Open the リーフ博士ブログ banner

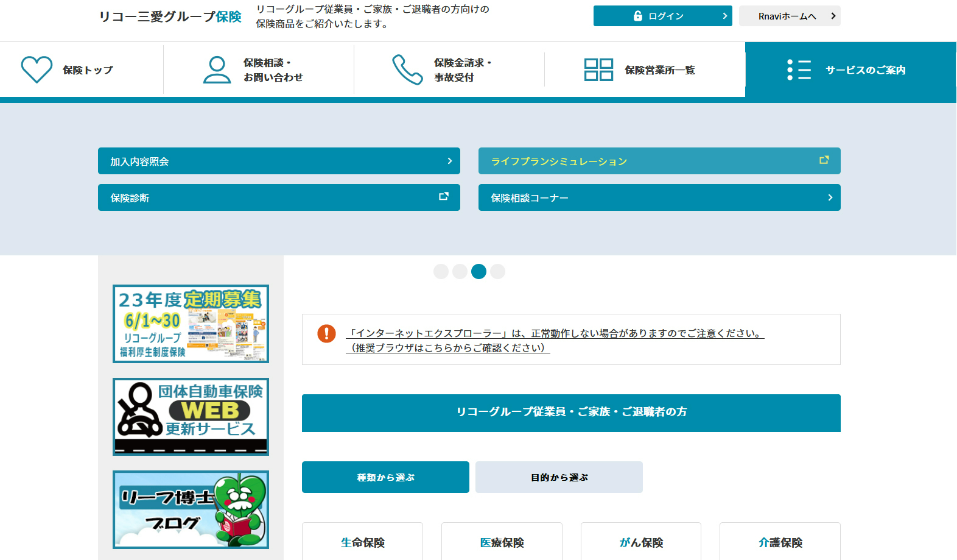click(x=190, y=509)
